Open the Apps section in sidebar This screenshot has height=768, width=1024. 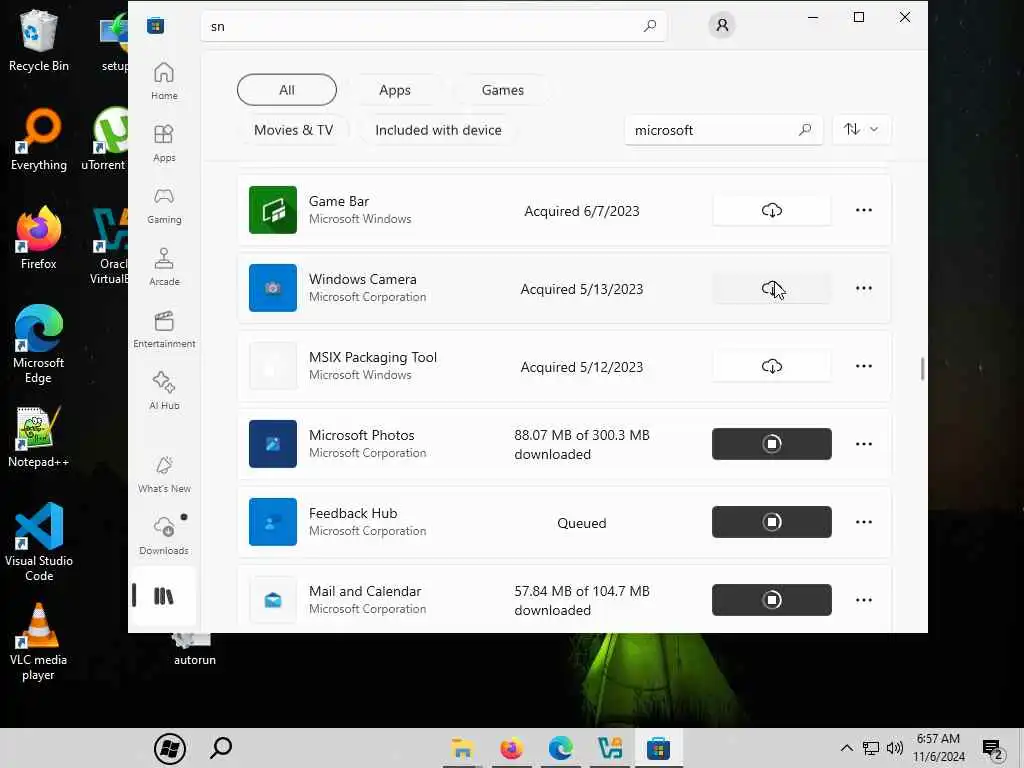coord(164,143)
